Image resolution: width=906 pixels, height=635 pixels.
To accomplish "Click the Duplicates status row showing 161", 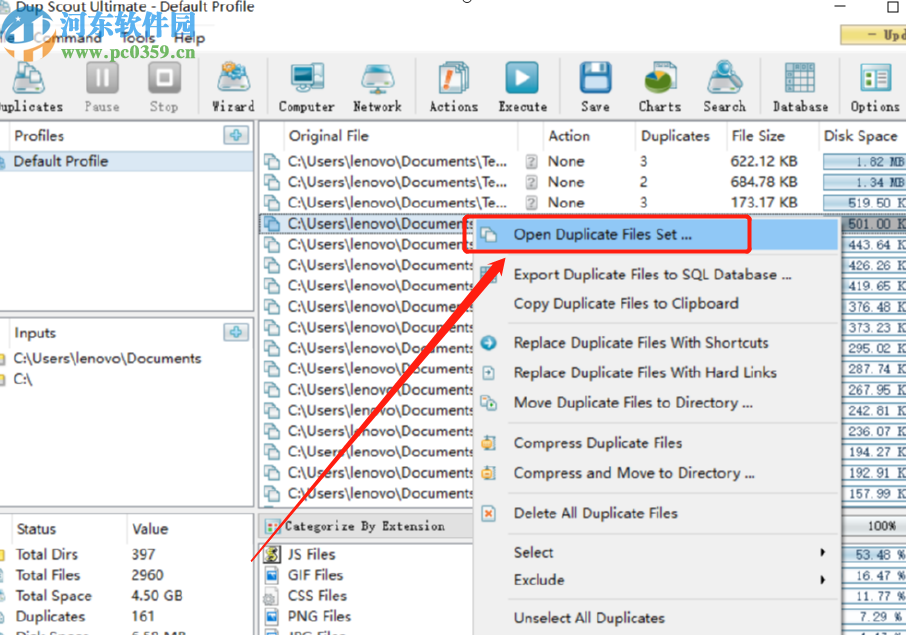I will [x=126, y=617].
